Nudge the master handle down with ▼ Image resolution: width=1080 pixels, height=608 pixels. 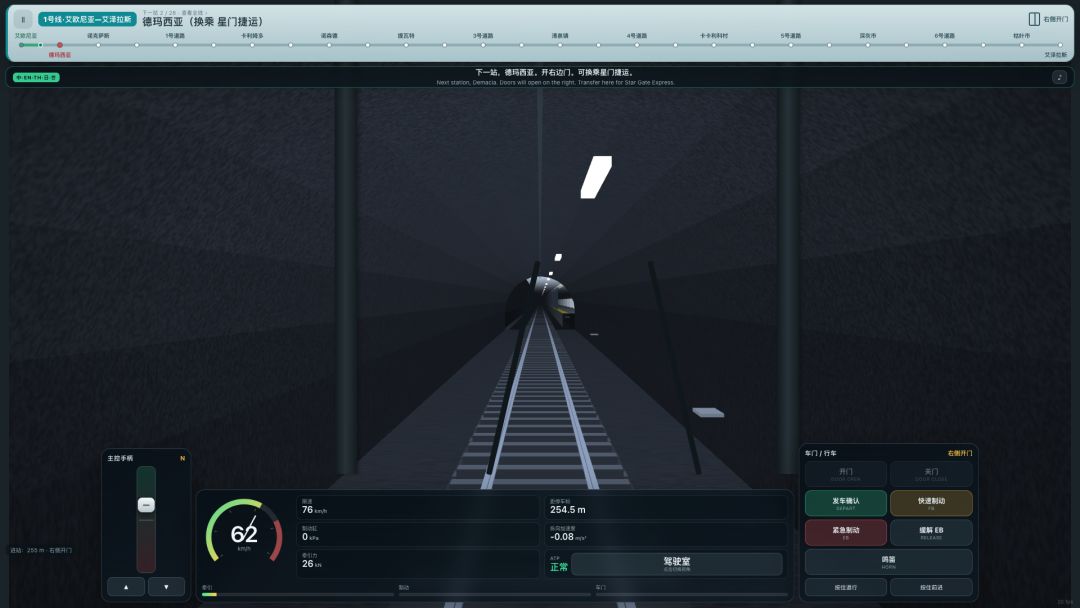[166, 587]
